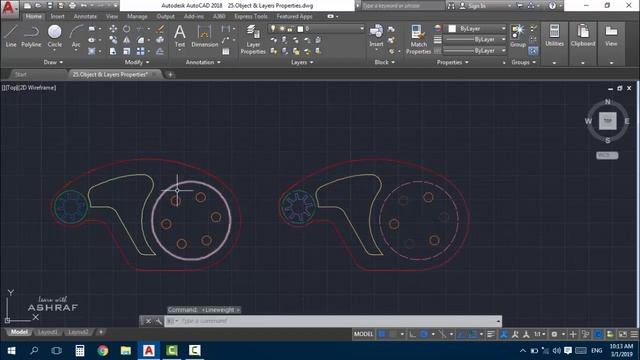Image resolution: width=640 pixels, height=360 pixels.
Task: Click the Help question mark icon
Action: tap(552, 6)
